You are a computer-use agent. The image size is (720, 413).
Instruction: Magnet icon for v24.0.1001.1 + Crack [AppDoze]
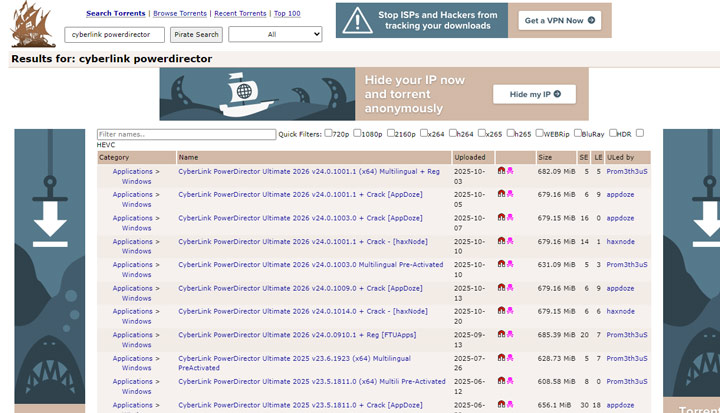501,194
